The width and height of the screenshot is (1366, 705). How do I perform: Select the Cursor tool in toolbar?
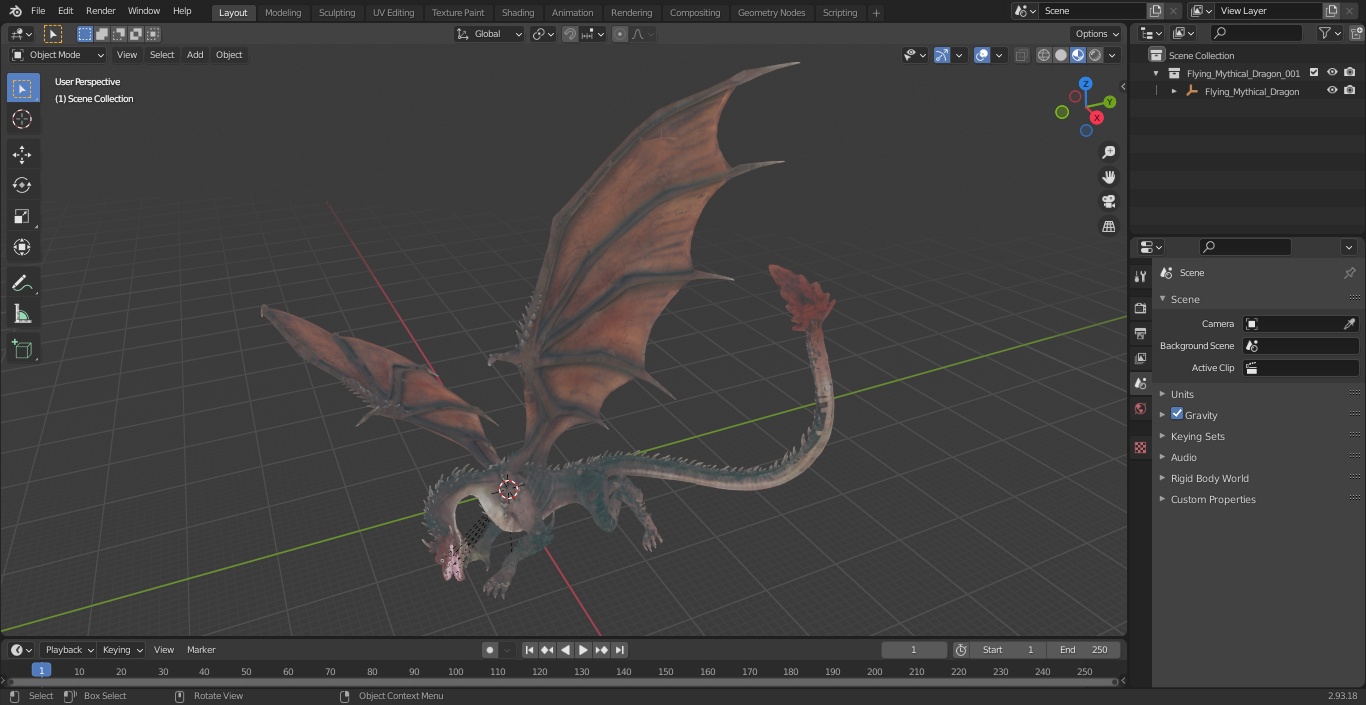[x=22, y=120]
